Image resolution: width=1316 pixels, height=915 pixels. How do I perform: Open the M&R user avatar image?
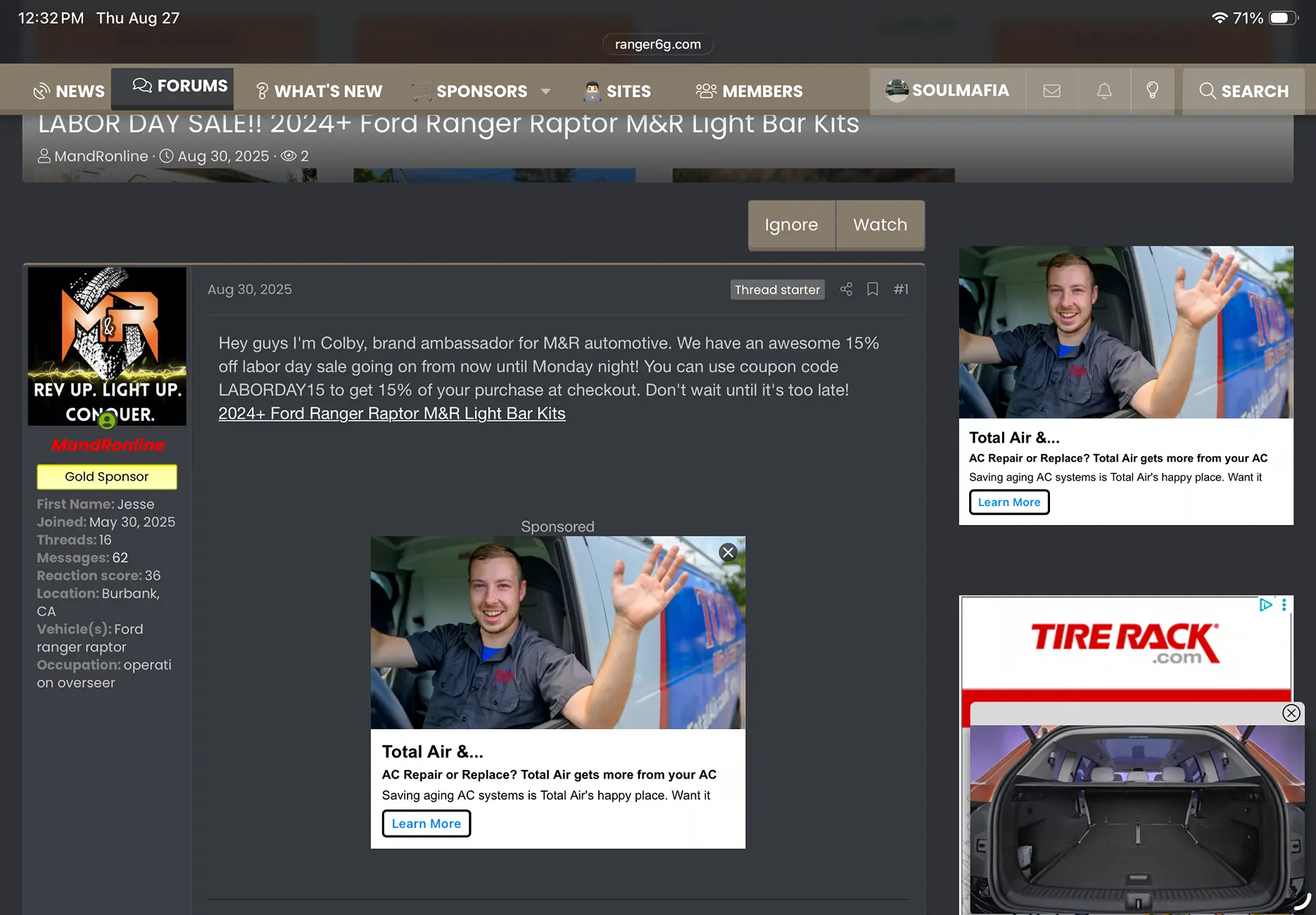tap(107, 346)
